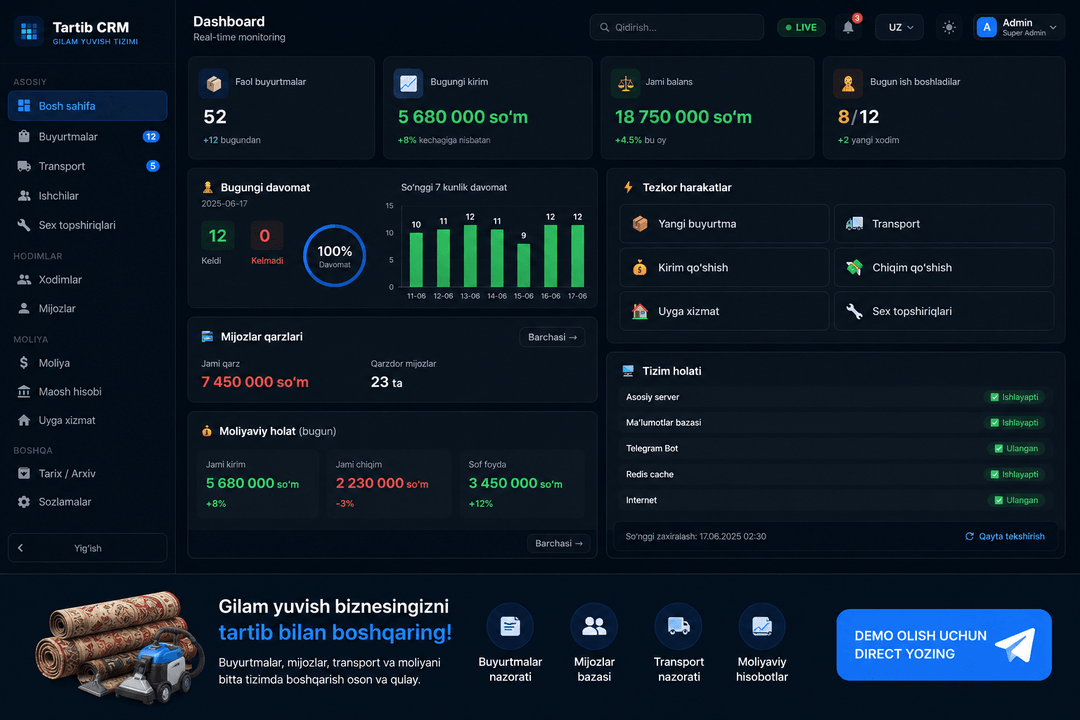1080x720 pixels.
Task: Click Uyga xizmat quick action house icon
Action: (x=640, y=311)
